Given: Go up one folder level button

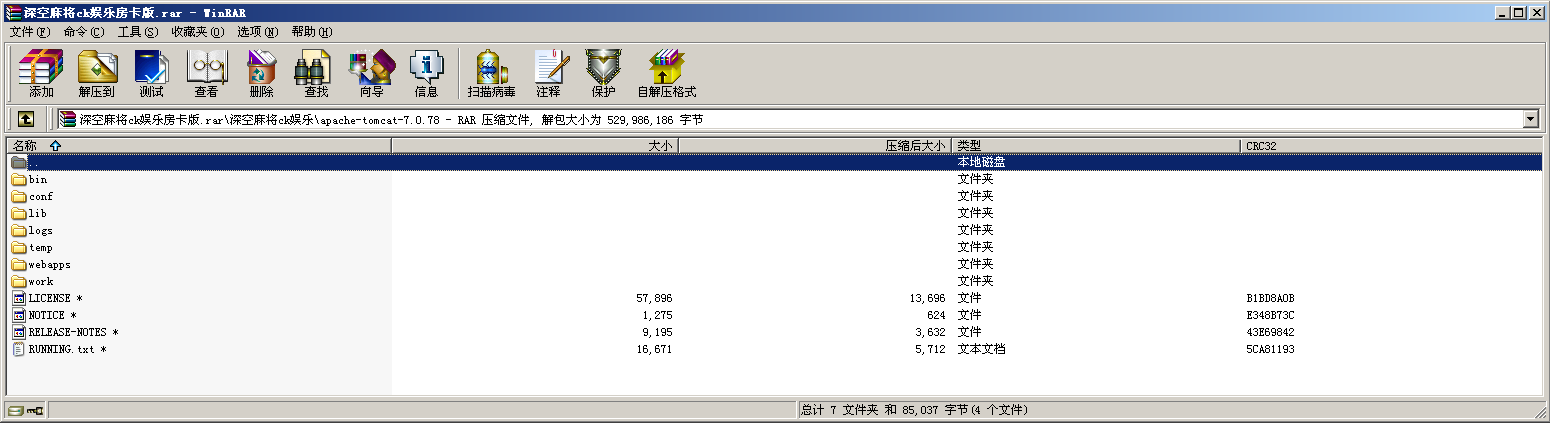Looking at the screenshot, I should coord(26,119).
